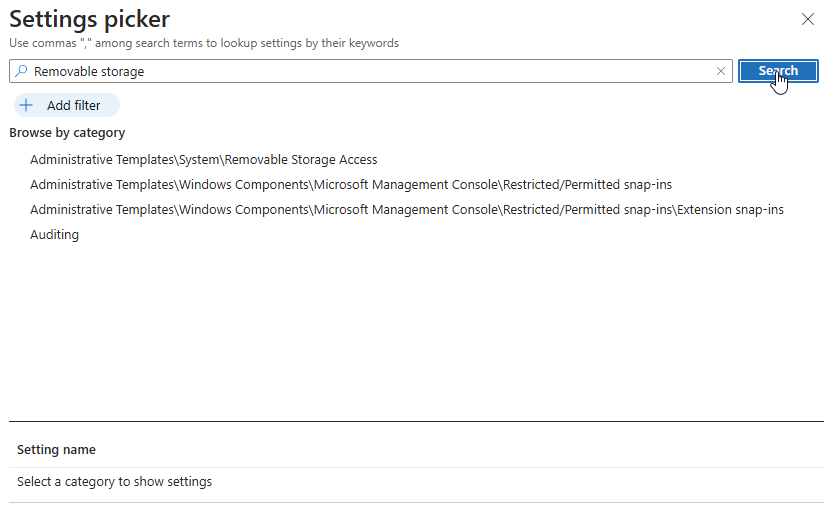832x527 pixels.
Task: Click the bottom border below the settings placeholder row
Action: [x=416, y=502]
